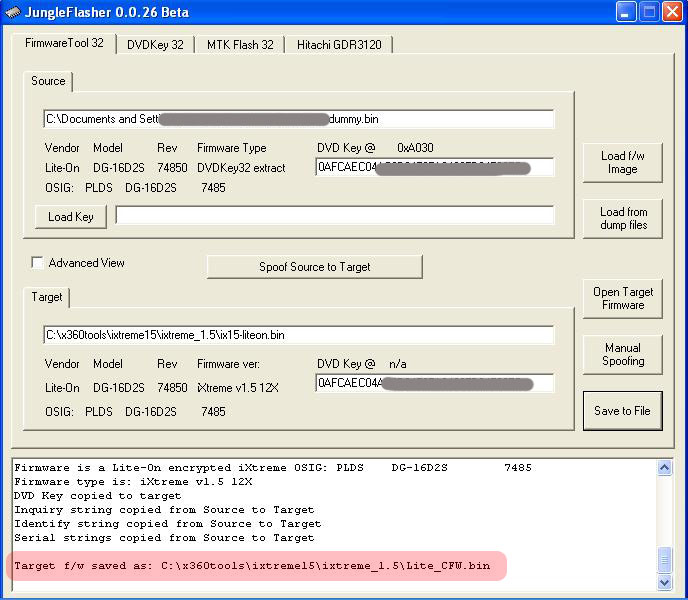The image size is (688, 600).
Task: Select the Target tab
Action: [47, 297]
